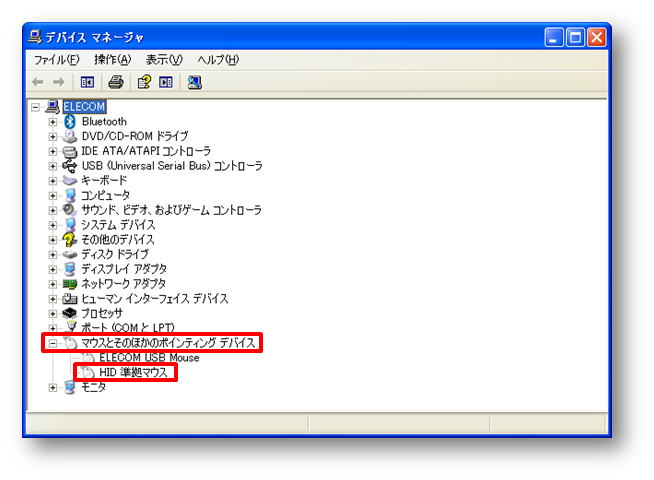Click the forward arrow toolbar button
The image size is (654, 480).
coord(59,82)
